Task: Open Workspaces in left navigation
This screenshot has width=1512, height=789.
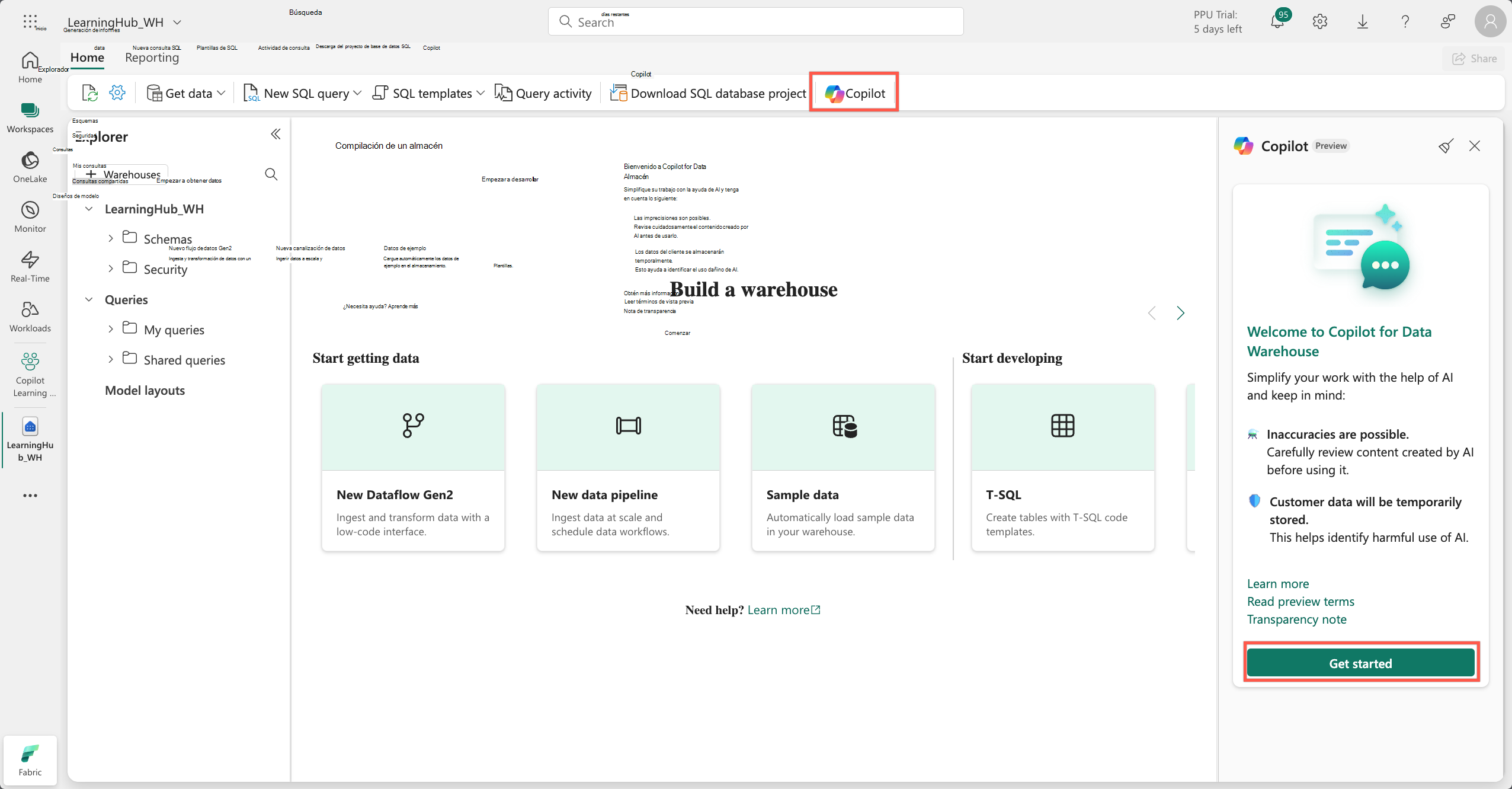Action: [30, 117]
